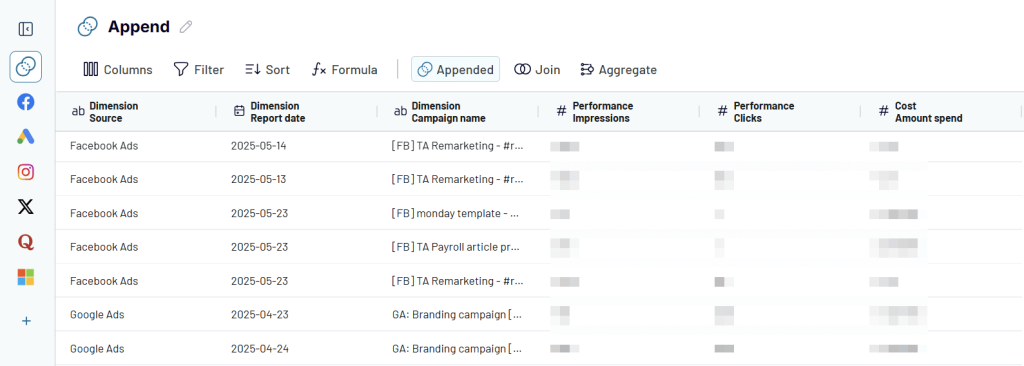The width and height of the screenshot is (1024, 366).
Task: Select the Append source icon in sidebar
Action: (25, 67)
